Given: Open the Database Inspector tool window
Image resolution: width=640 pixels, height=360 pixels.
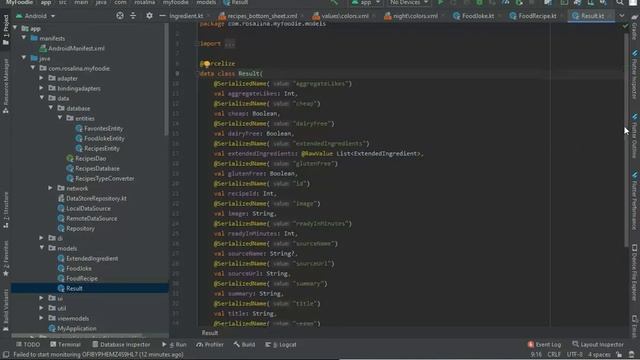Looking at the screenshot, I should (x=121, y=344).
